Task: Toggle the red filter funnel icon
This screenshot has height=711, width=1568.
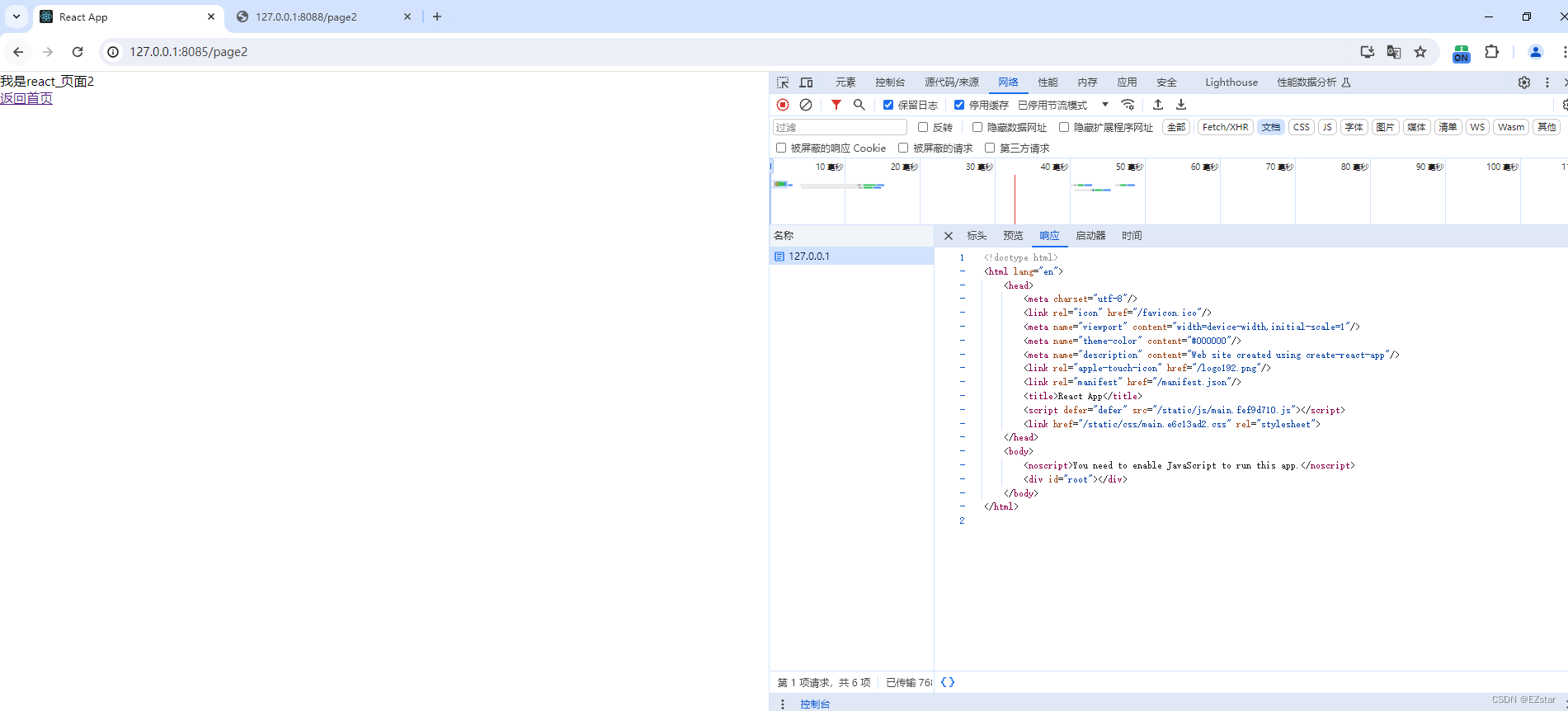Action: click(x=836, y=105)
